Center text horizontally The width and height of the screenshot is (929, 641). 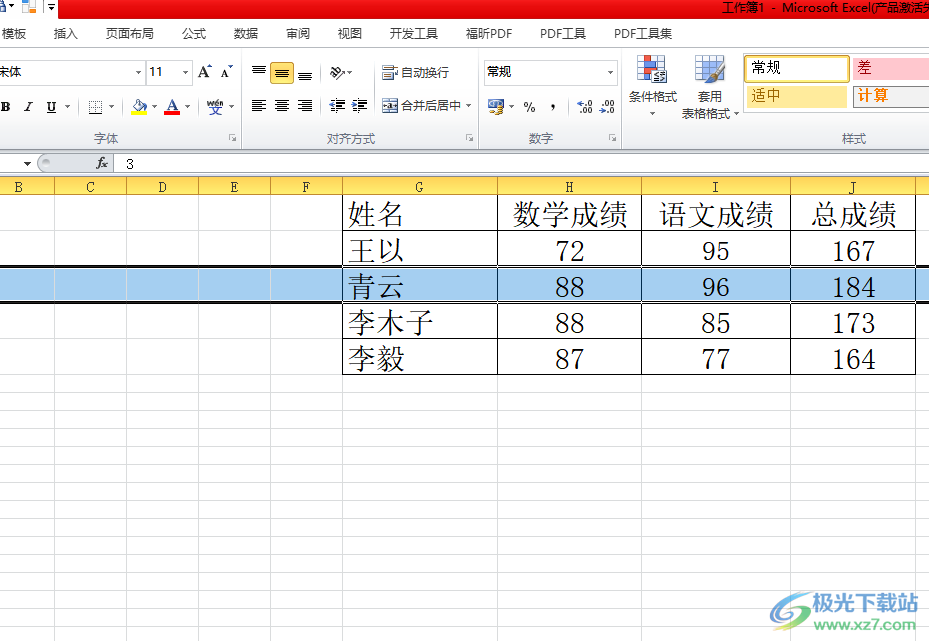click(282, 105)
